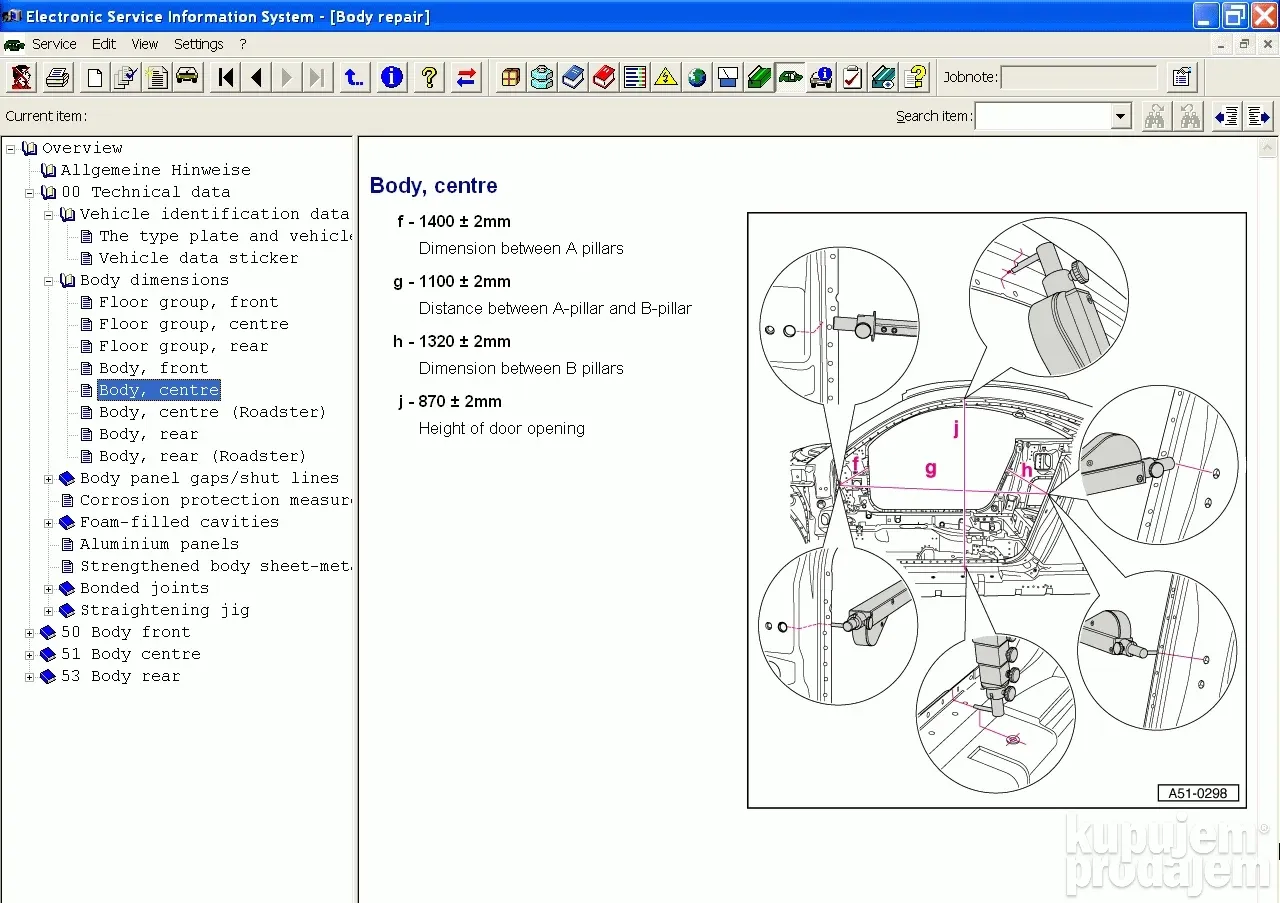1280x903 pixels.
Task: Click the blue left-arrow outdent icon
Action: [1227, 116]
